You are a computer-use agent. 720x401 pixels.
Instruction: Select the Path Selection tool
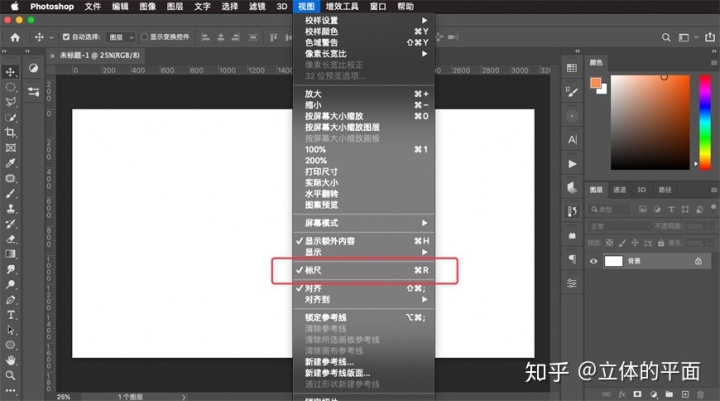(10, 330)
